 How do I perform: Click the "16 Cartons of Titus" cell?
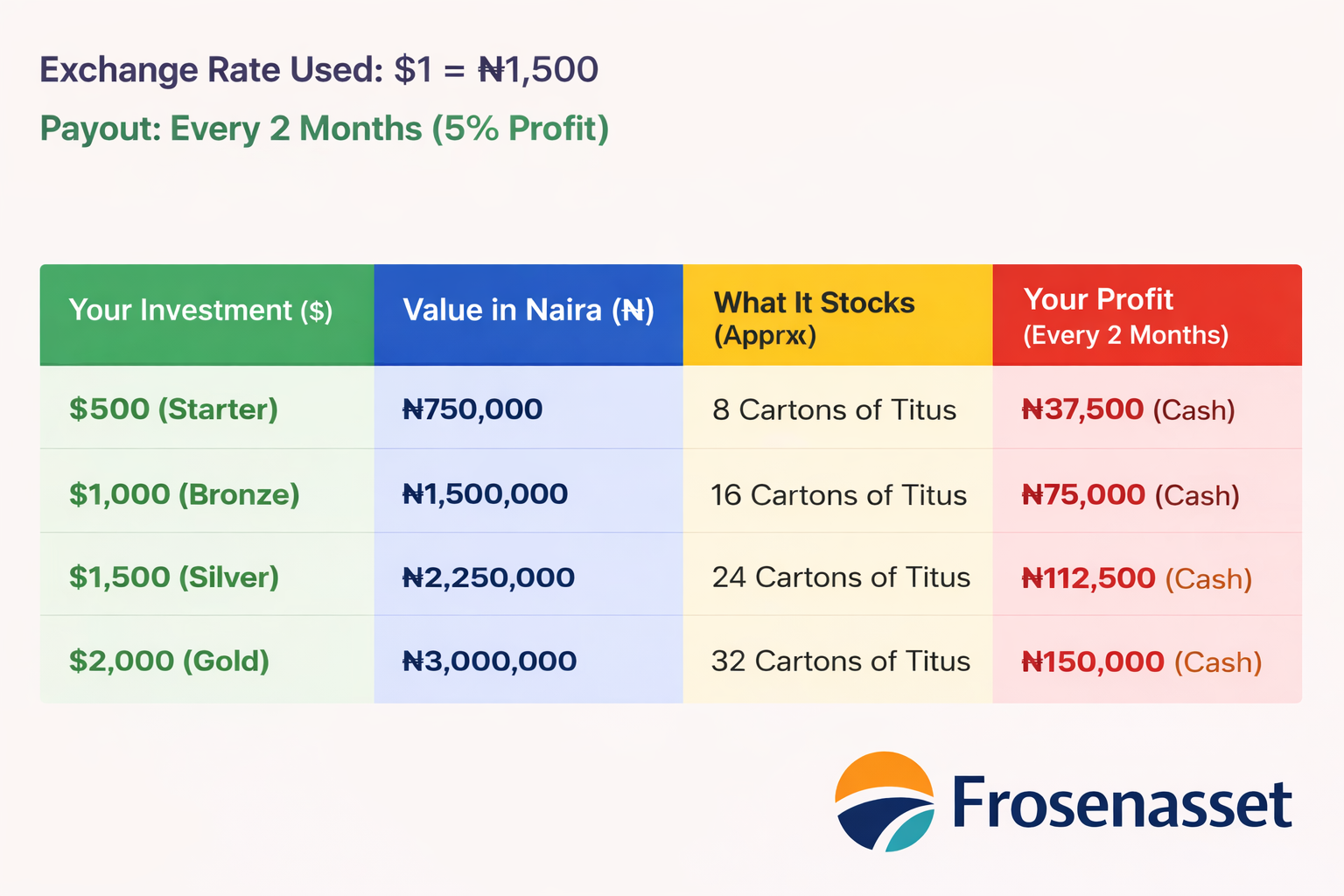[x=838, y=495]
